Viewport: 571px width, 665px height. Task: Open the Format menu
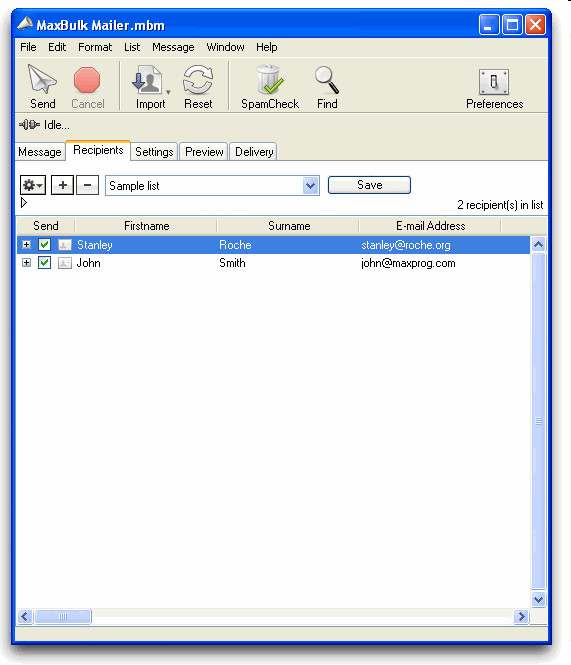click(95, 47)
